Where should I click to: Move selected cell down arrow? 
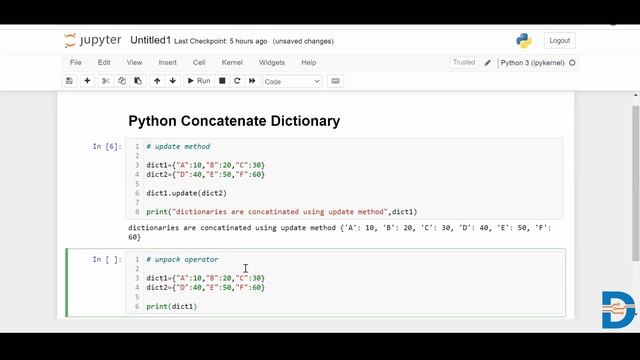tap(173, 81)
